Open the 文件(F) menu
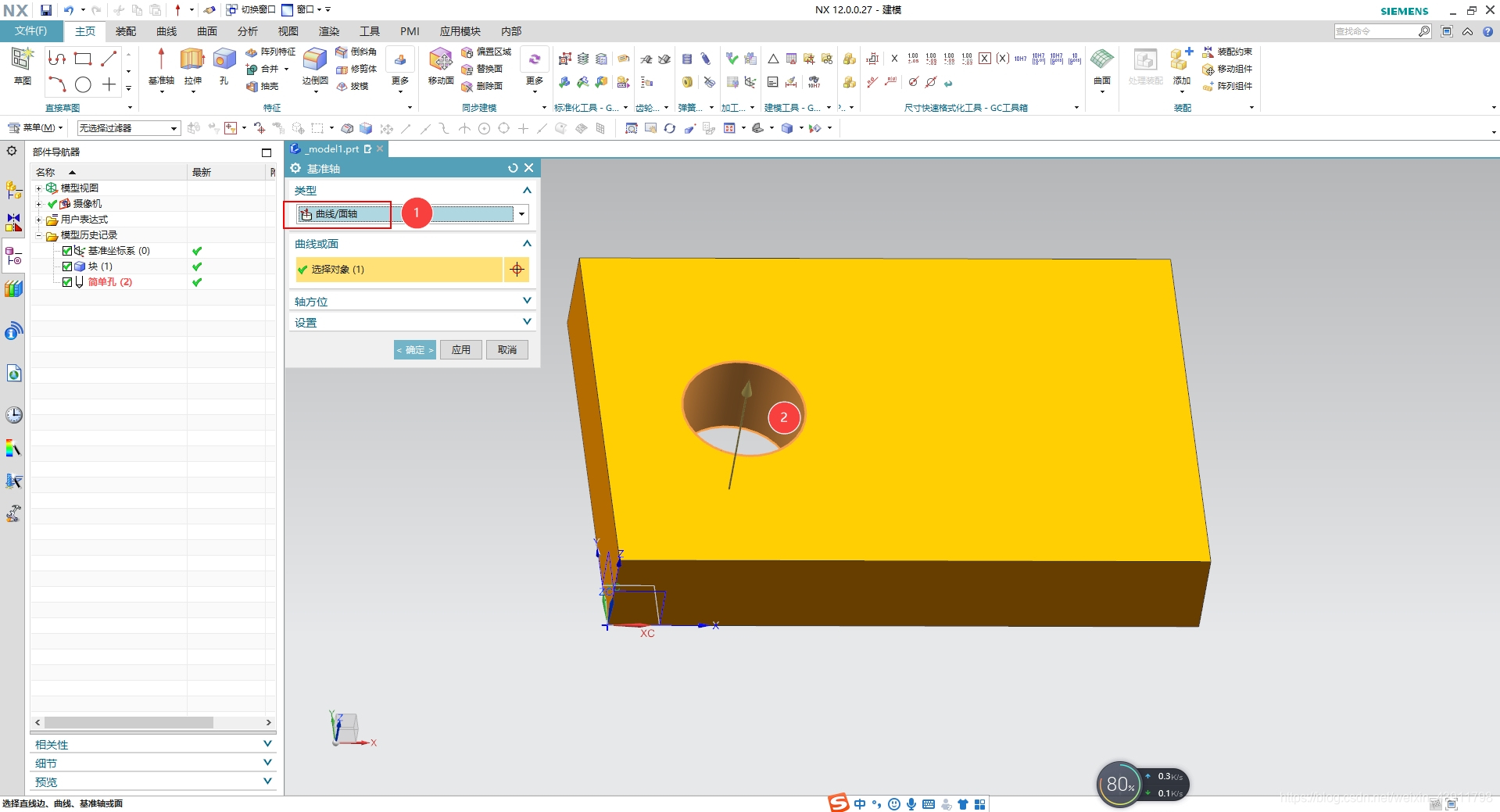The height and width of the screenshot is (812, 1500). [31, 31]
